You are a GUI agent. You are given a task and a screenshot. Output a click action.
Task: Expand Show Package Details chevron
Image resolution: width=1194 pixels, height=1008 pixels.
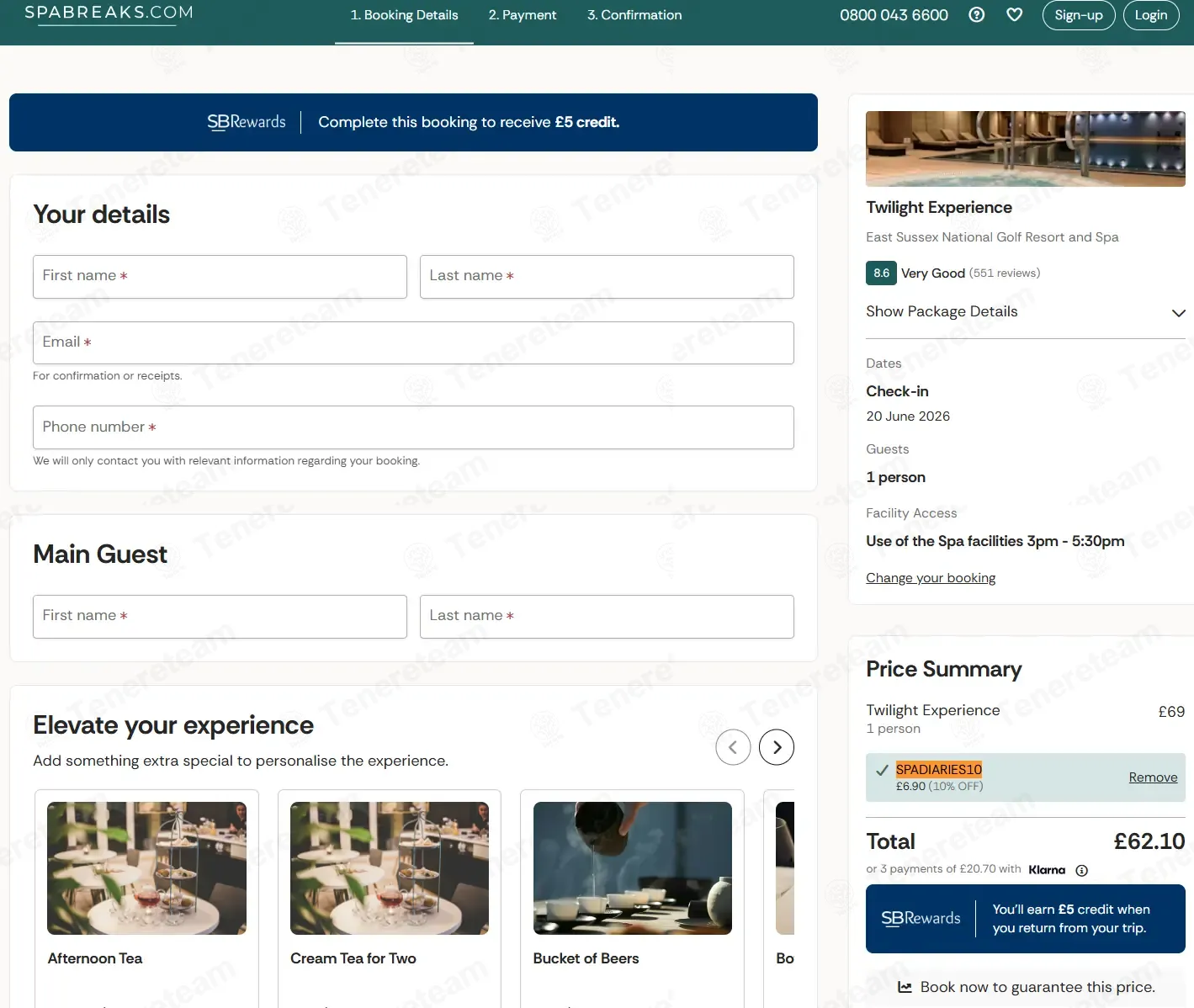point(1179,312)
